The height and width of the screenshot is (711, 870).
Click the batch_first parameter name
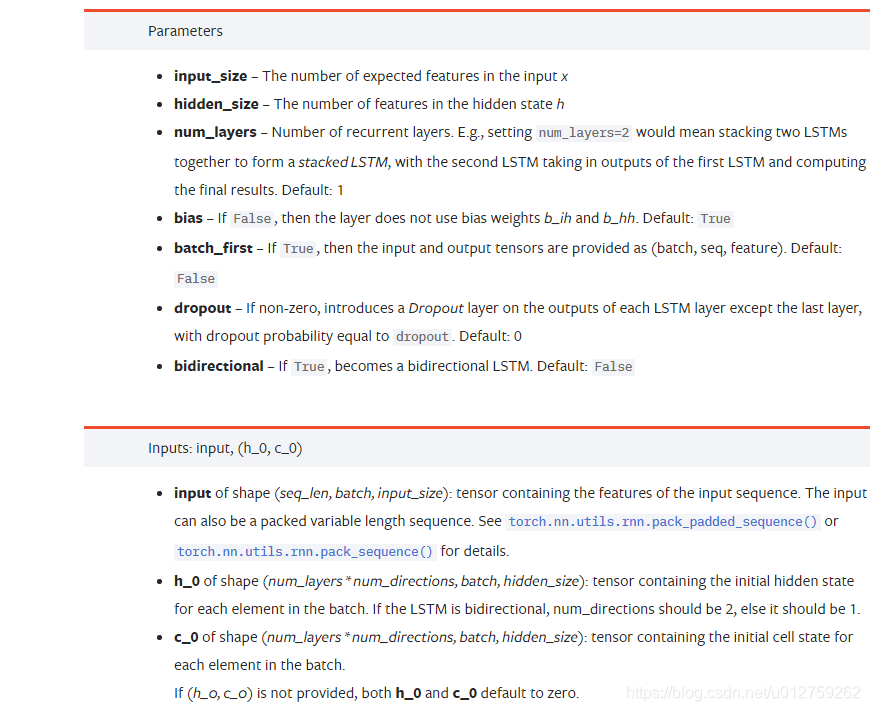(213, 248)
